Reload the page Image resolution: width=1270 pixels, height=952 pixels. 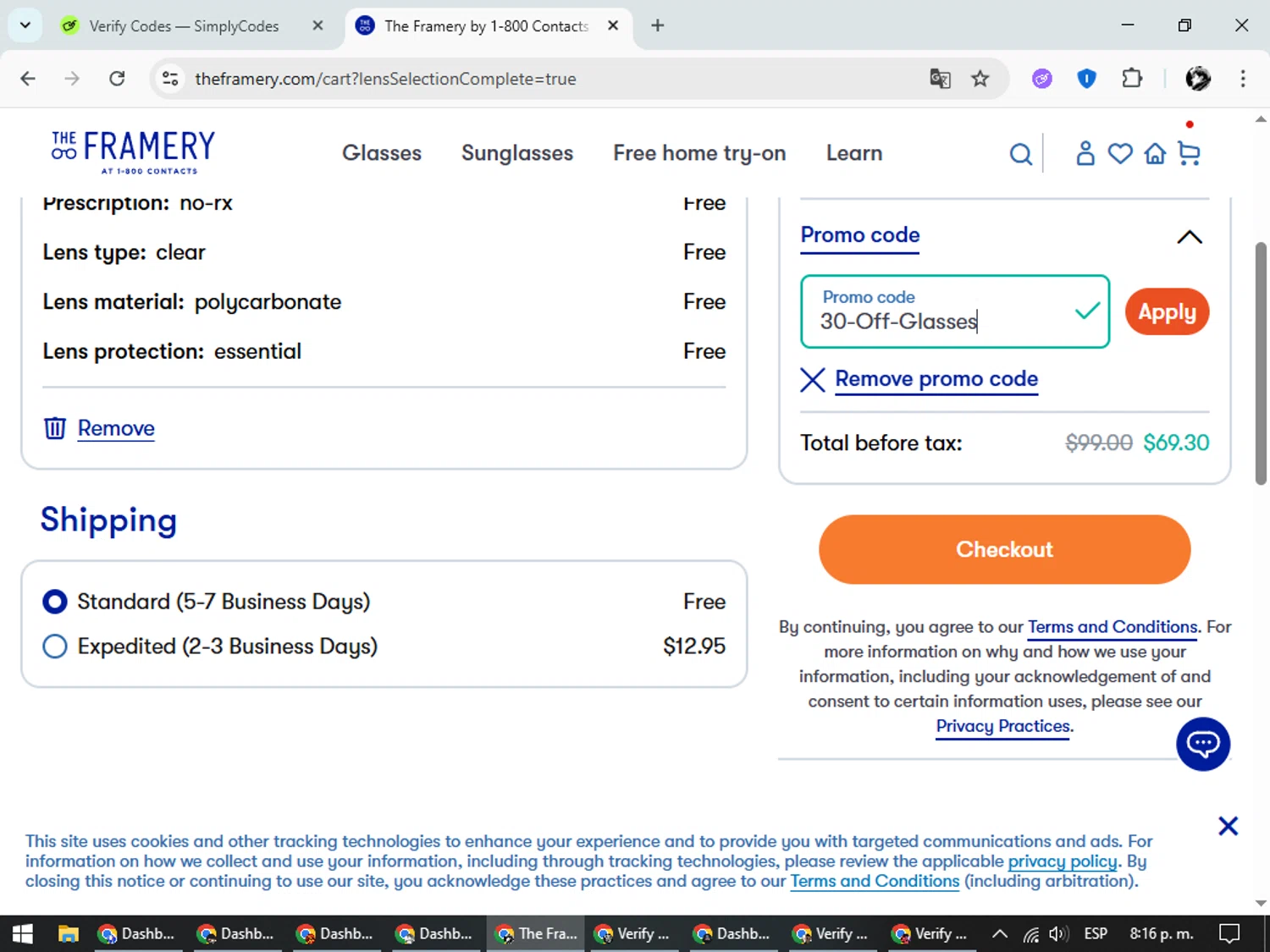pyautogui.click(x=117, y=79)
